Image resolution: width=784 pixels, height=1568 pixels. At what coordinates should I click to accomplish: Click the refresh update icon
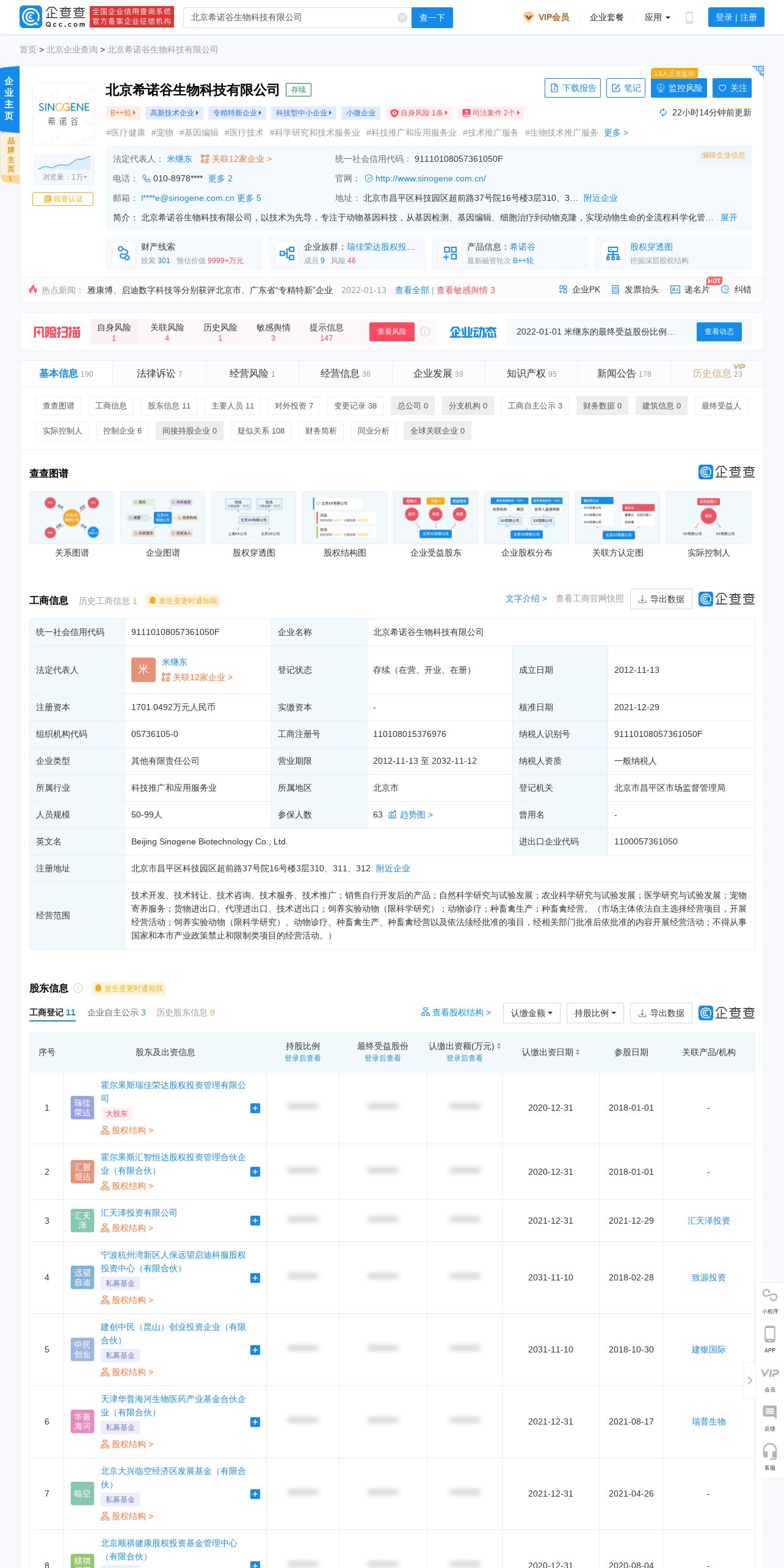663,112
